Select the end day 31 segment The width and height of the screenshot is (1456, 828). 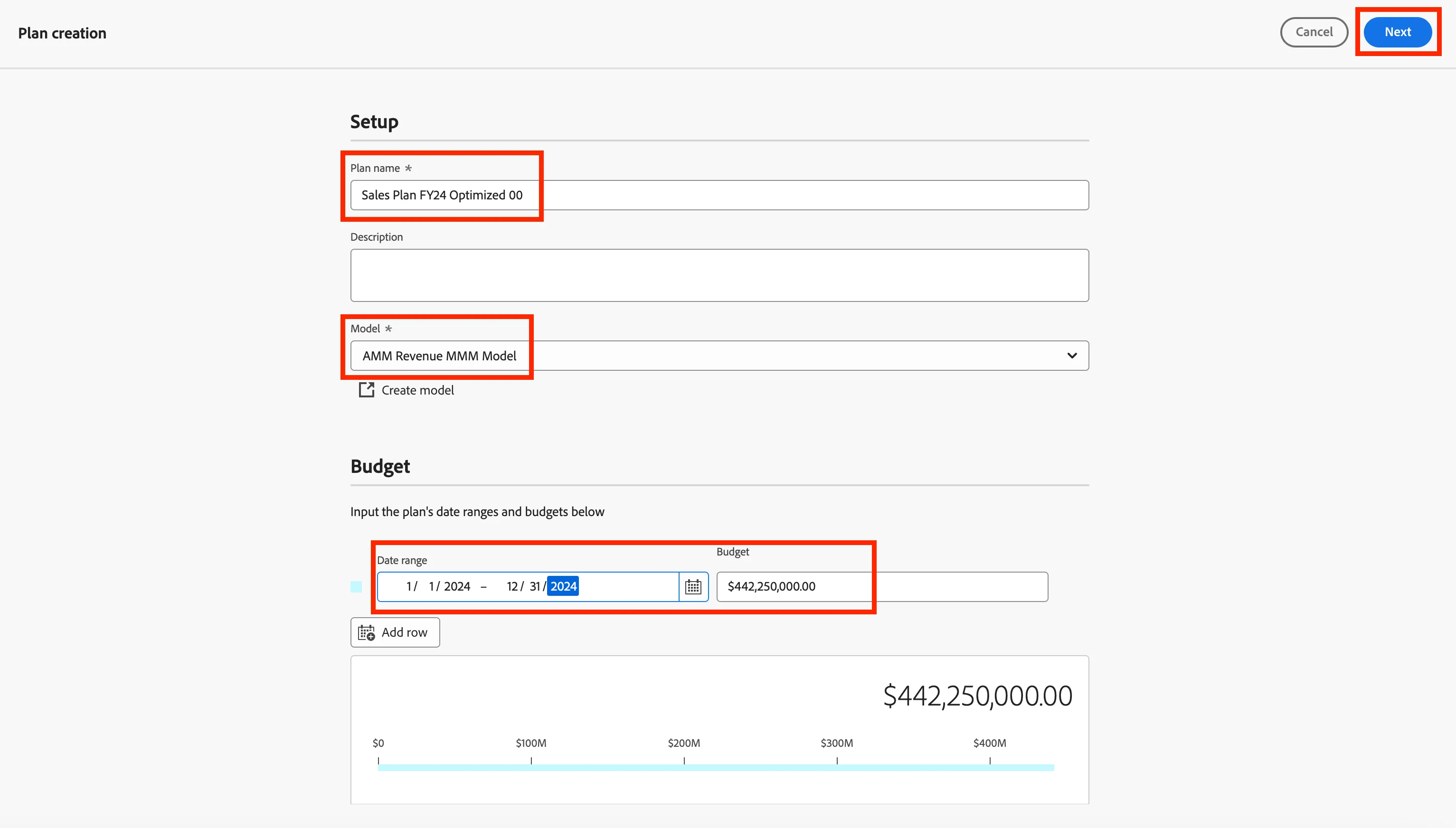pos(535,586)
